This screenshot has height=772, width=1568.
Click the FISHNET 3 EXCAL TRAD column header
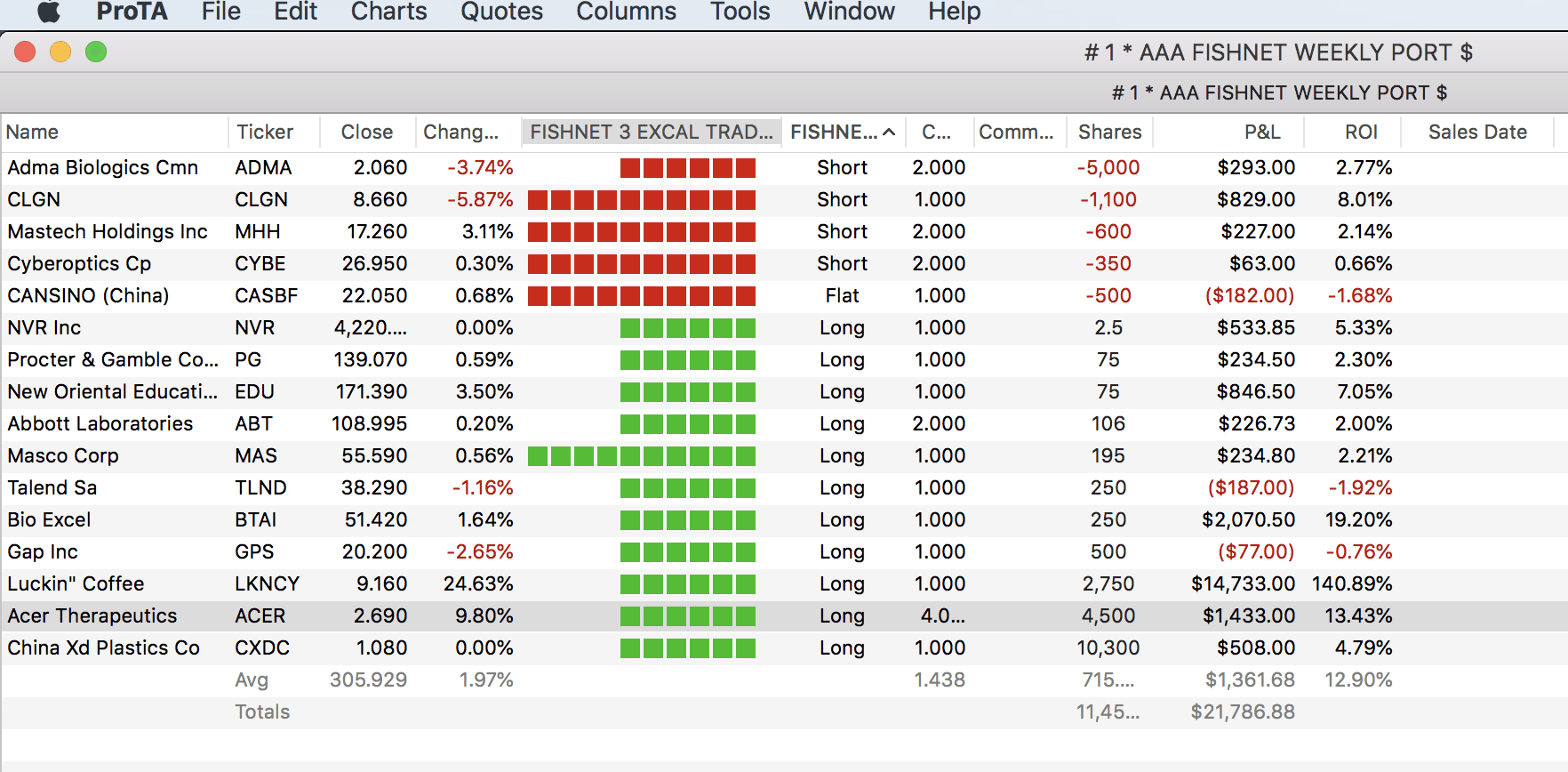652,132
